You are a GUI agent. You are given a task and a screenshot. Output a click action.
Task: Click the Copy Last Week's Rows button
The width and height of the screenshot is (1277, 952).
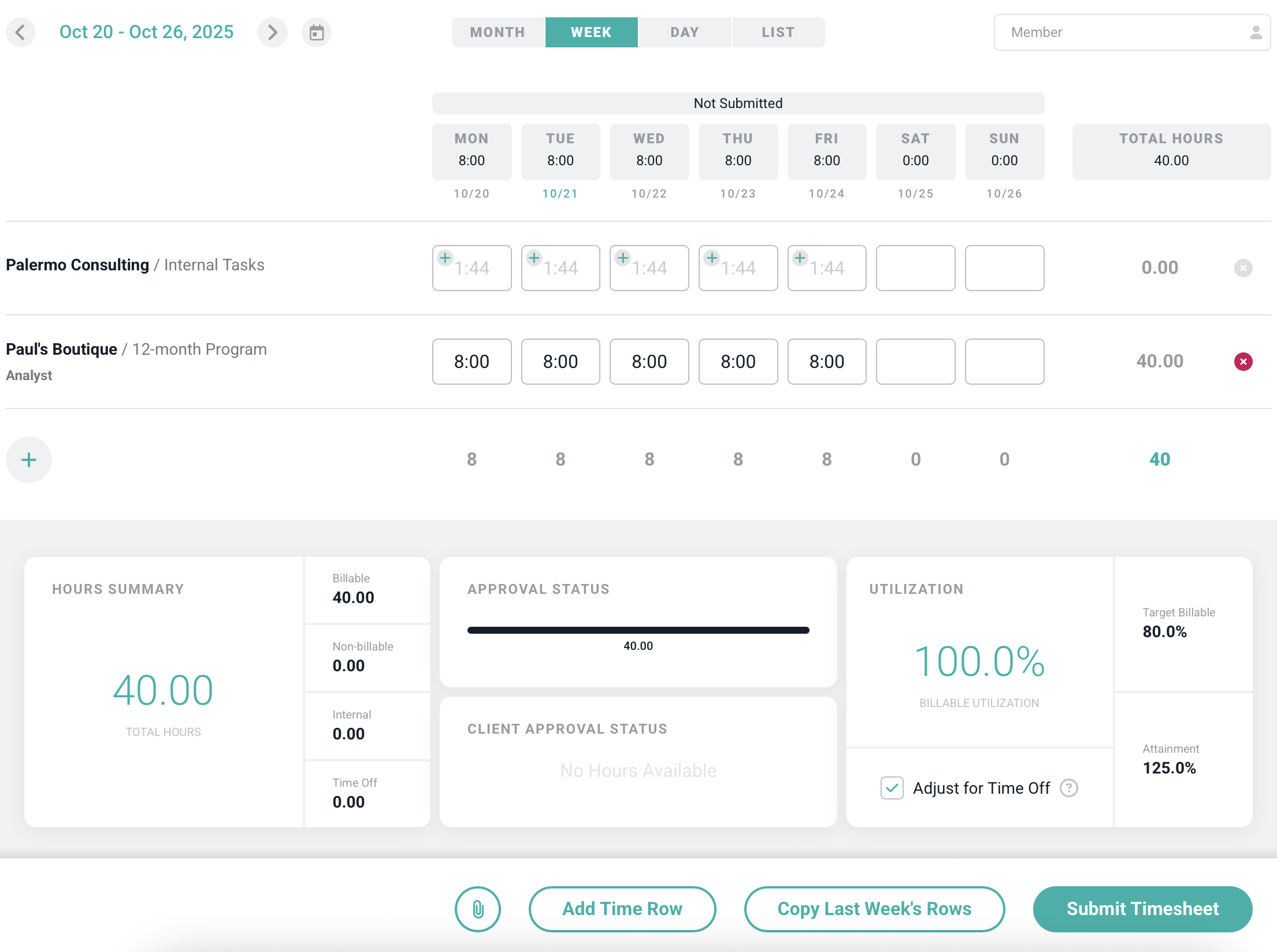(x=874, y=909)
